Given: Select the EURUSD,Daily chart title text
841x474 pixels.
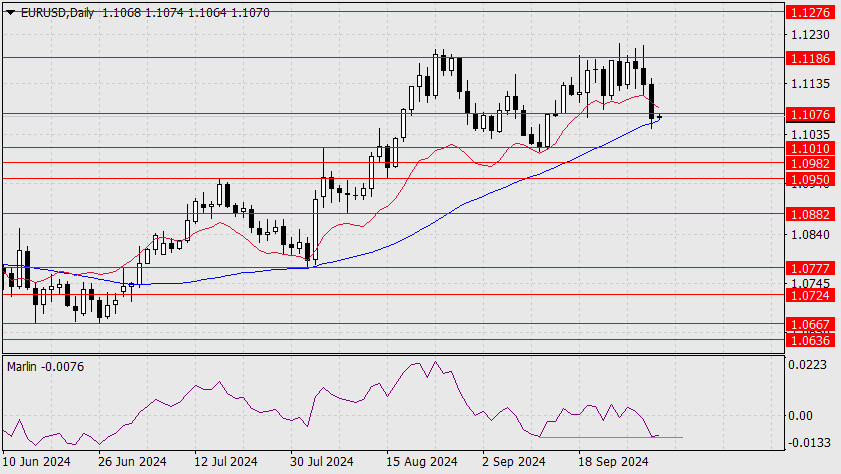Looking at the screenshot, I should point(57,12).
